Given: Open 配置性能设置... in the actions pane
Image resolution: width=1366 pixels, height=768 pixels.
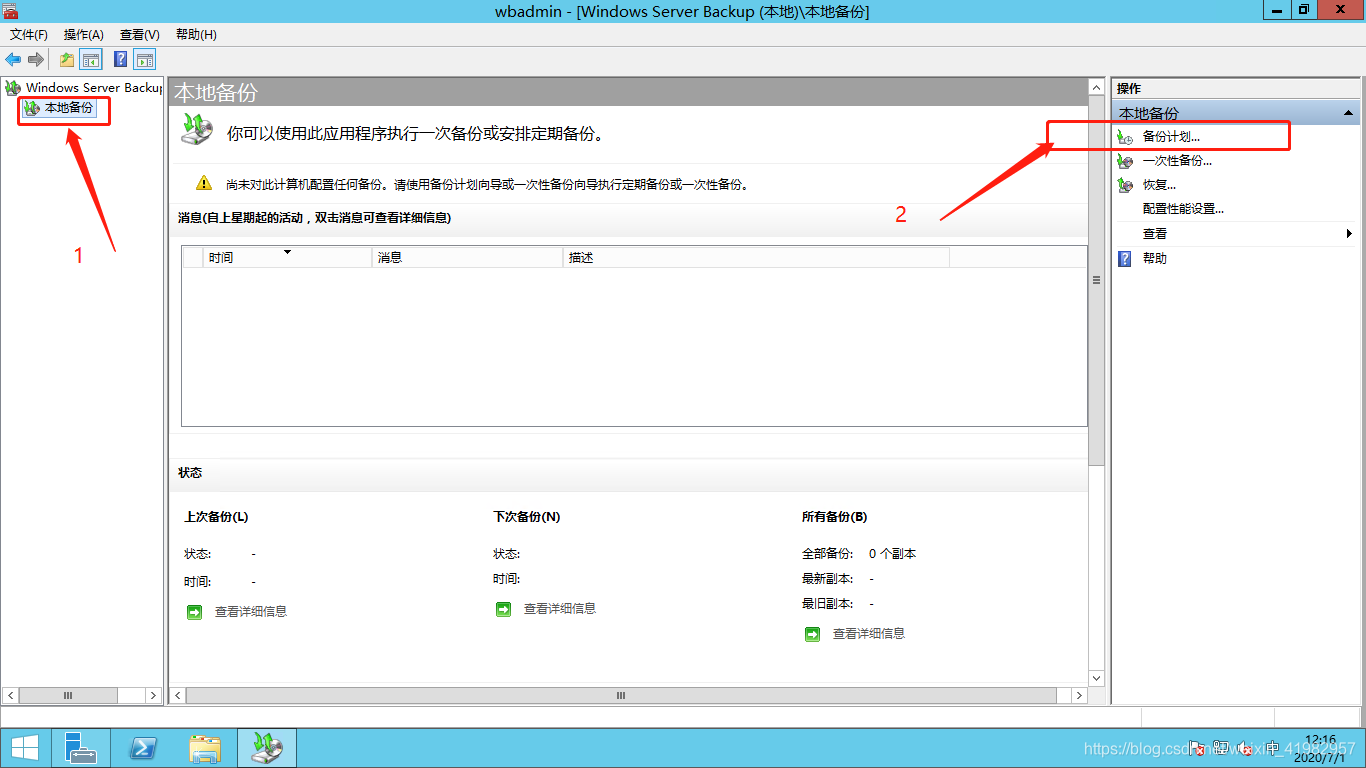Looking at the screenshot, I should (1183, 209).
